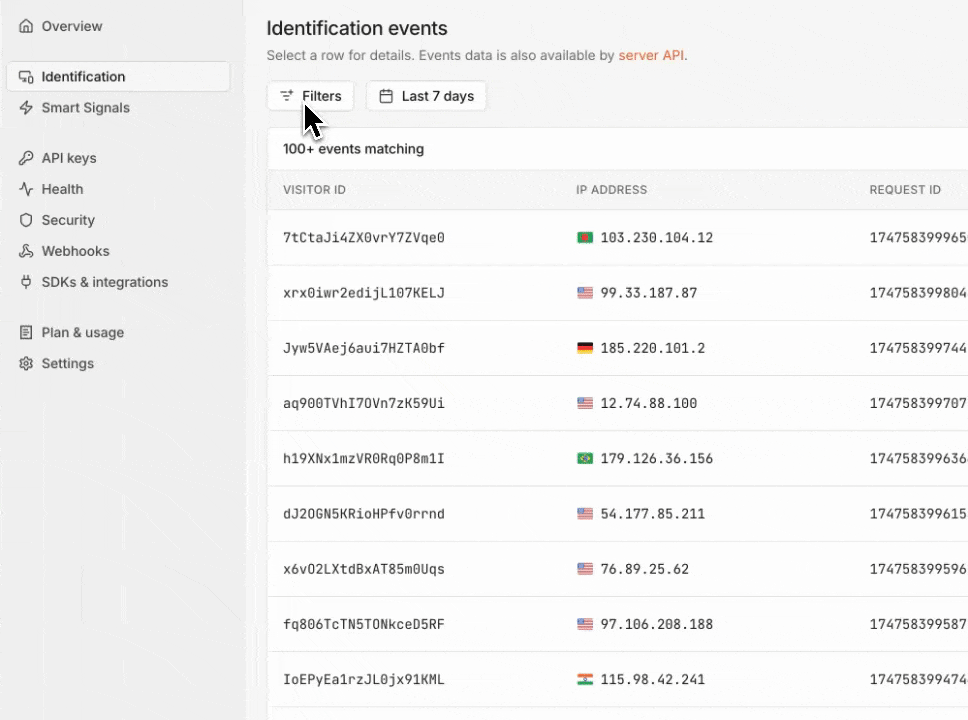The image size is (968, 720).
Task: Click the Plan & usage document icon
Action: coord(26,333)
